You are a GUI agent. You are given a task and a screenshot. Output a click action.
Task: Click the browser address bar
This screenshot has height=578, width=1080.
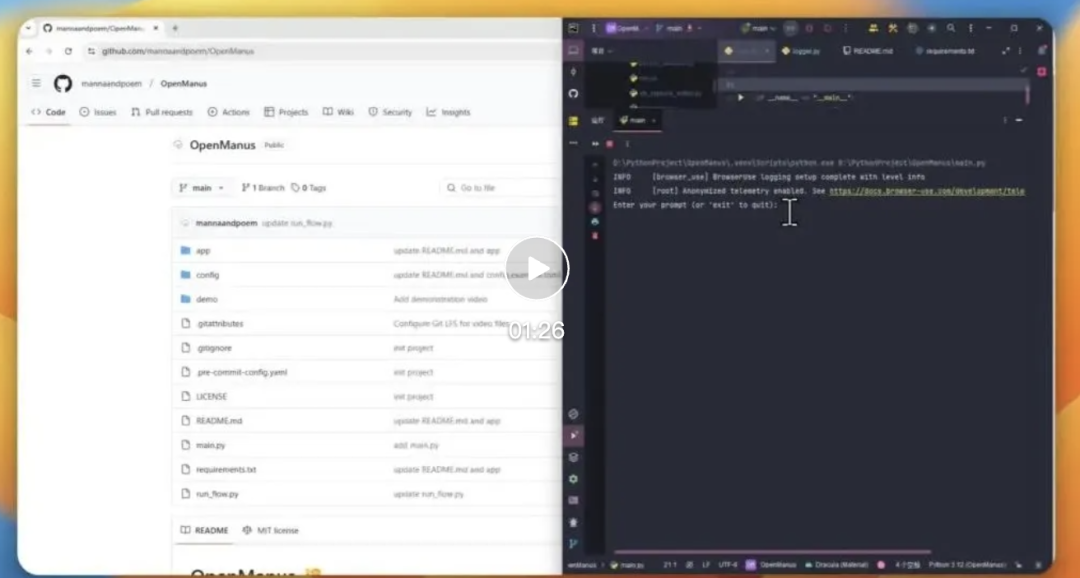(324, 51)
